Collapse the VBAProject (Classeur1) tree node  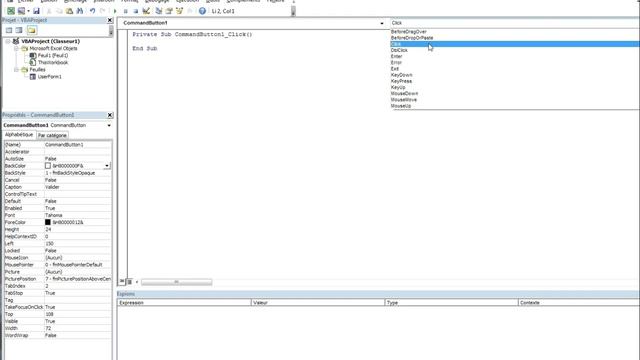[x=8, y=41]
